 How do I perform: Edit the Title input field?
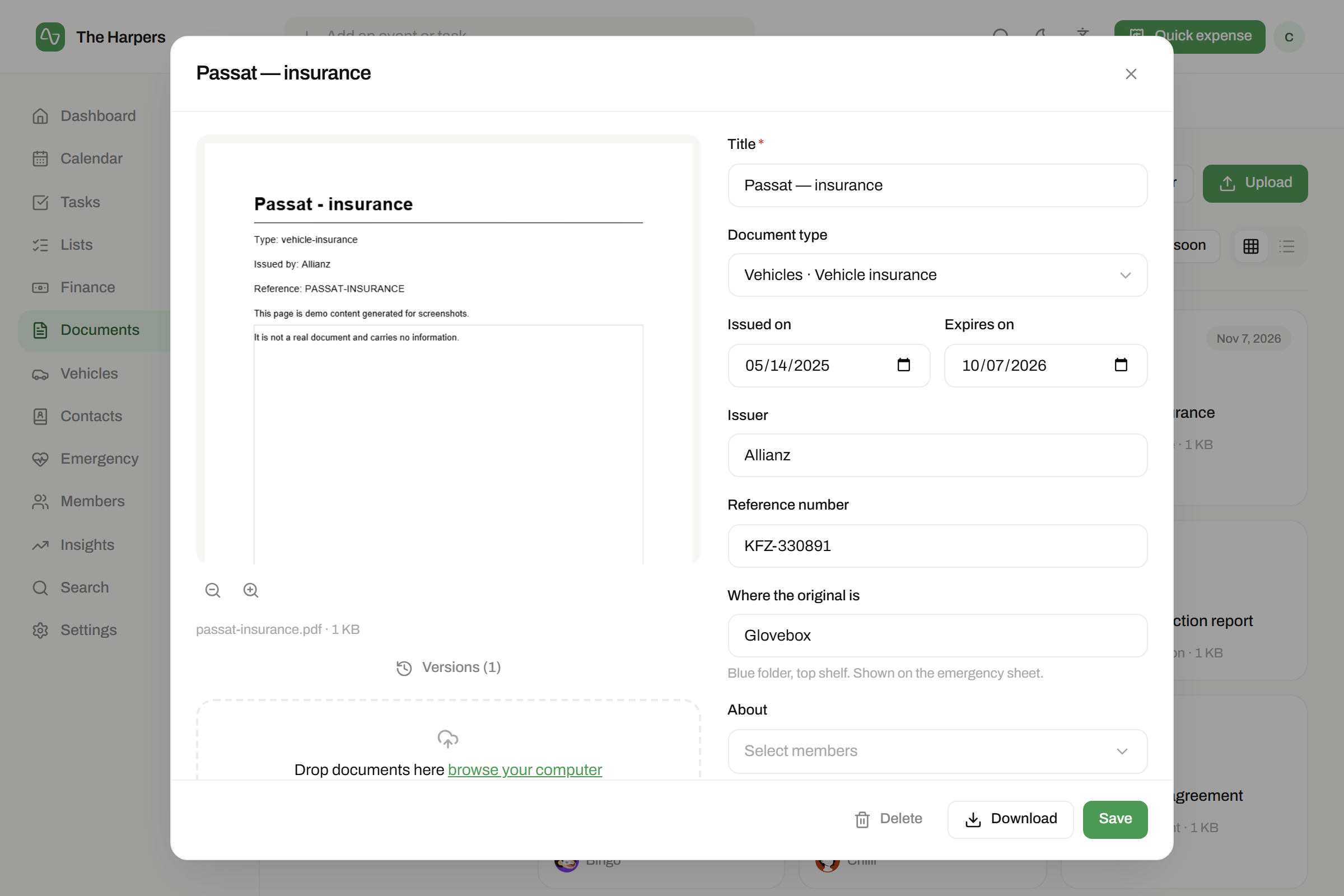tap(937, 185)
